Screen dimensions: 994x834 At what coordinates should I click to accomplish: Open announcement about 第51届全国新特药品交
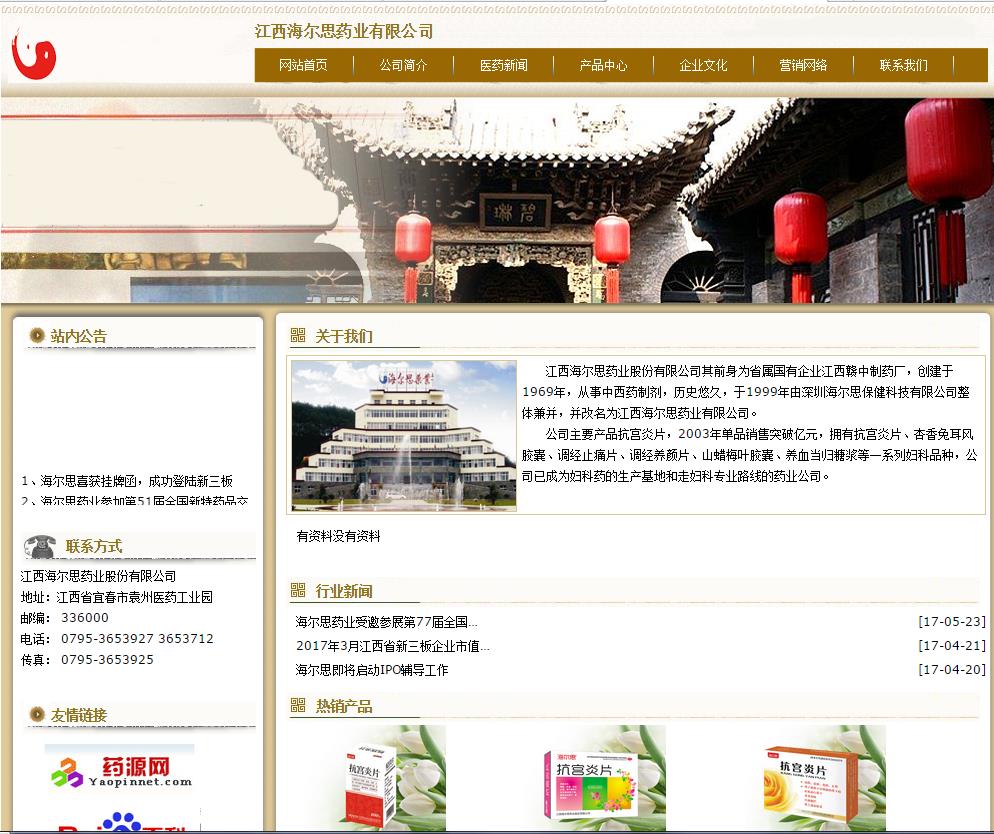[x=134, y=500]
